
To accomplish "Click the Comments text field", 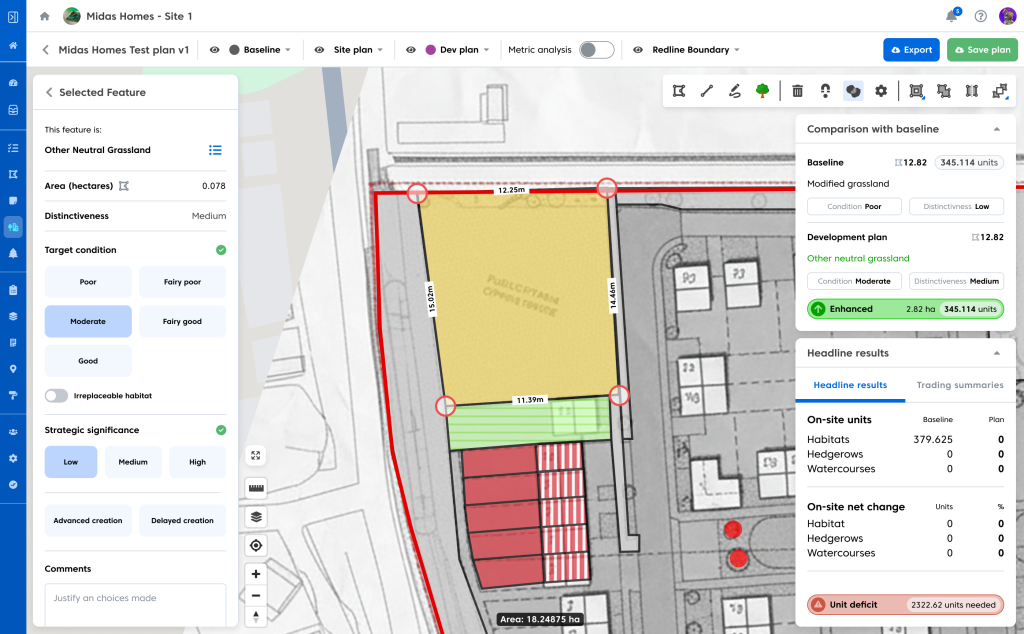I will [135, 605].
